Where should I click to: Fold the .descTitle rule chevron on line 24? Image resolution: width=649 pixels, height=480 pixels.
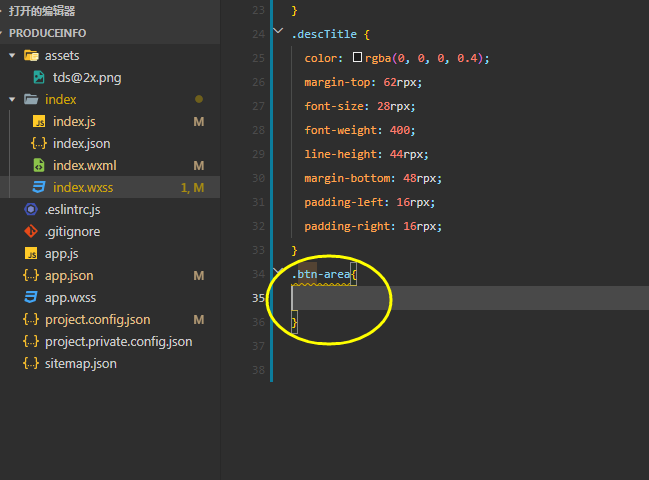[x=278, y=31]
